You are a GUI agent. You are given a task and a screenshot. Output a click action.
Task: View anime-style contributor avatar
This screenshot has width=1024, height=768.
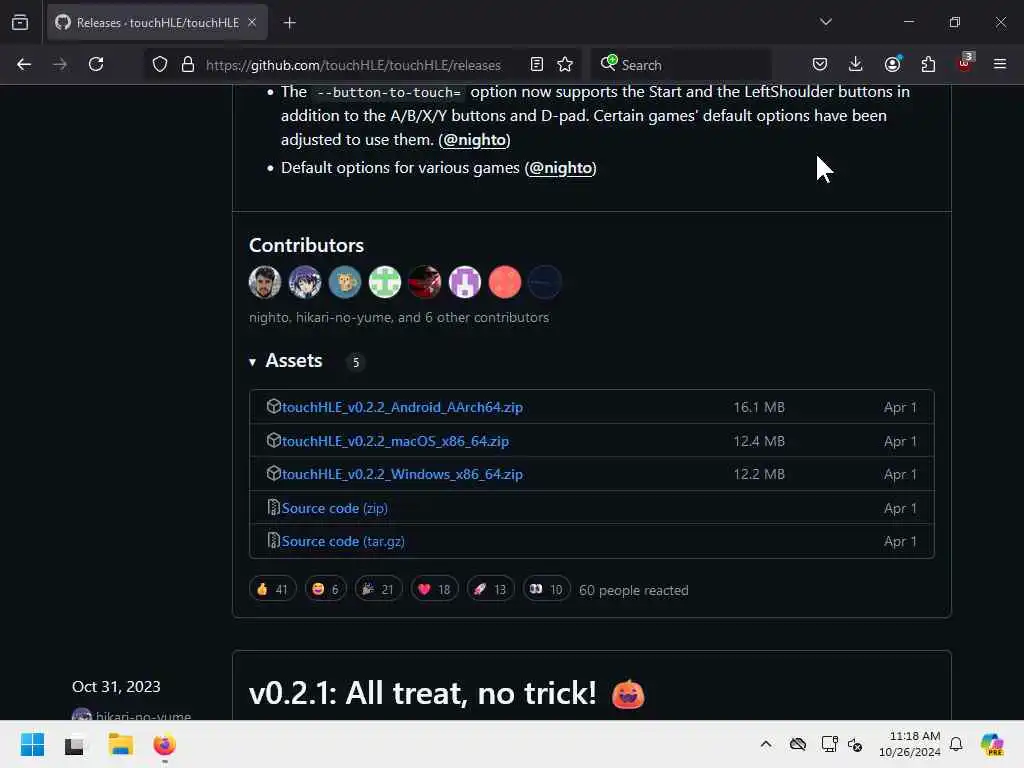click(x=305, y=282)
